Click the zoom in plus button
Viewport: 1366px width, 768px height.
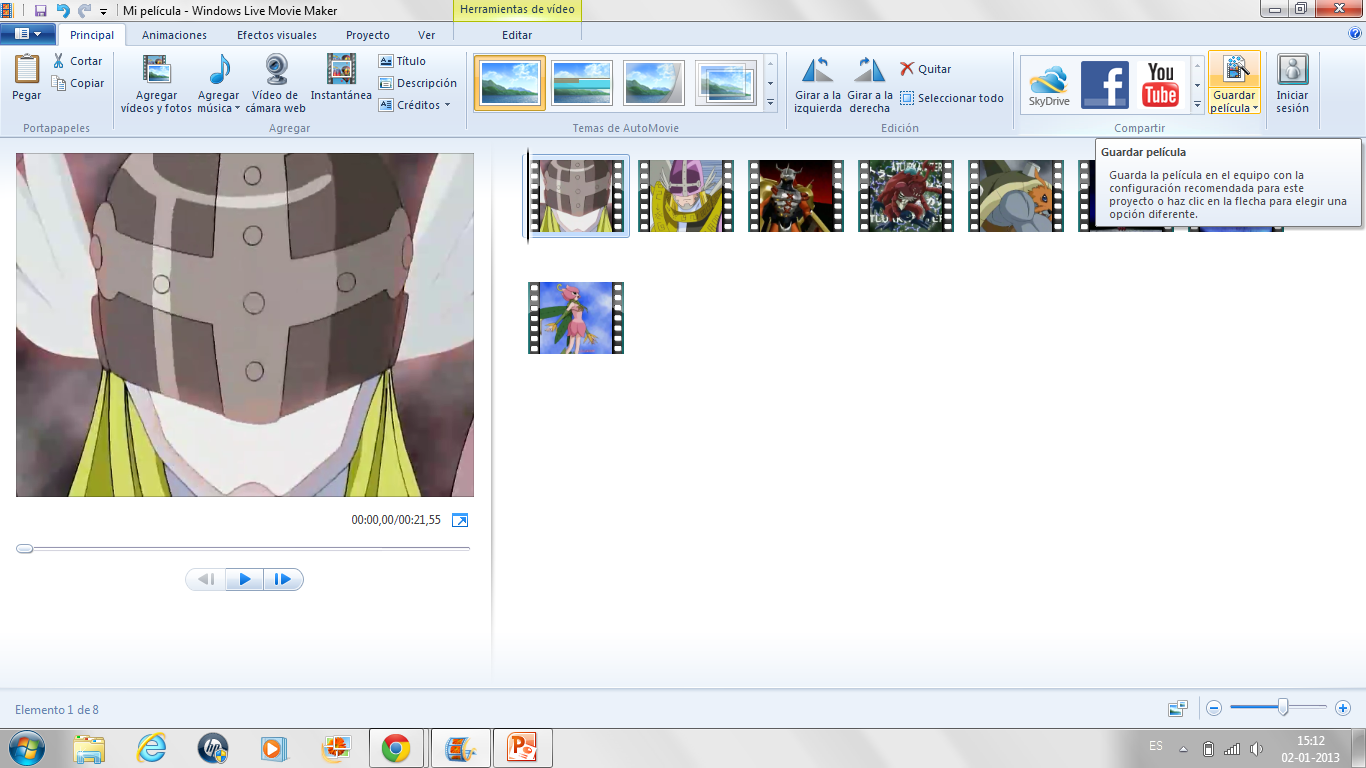point(1343,708)
